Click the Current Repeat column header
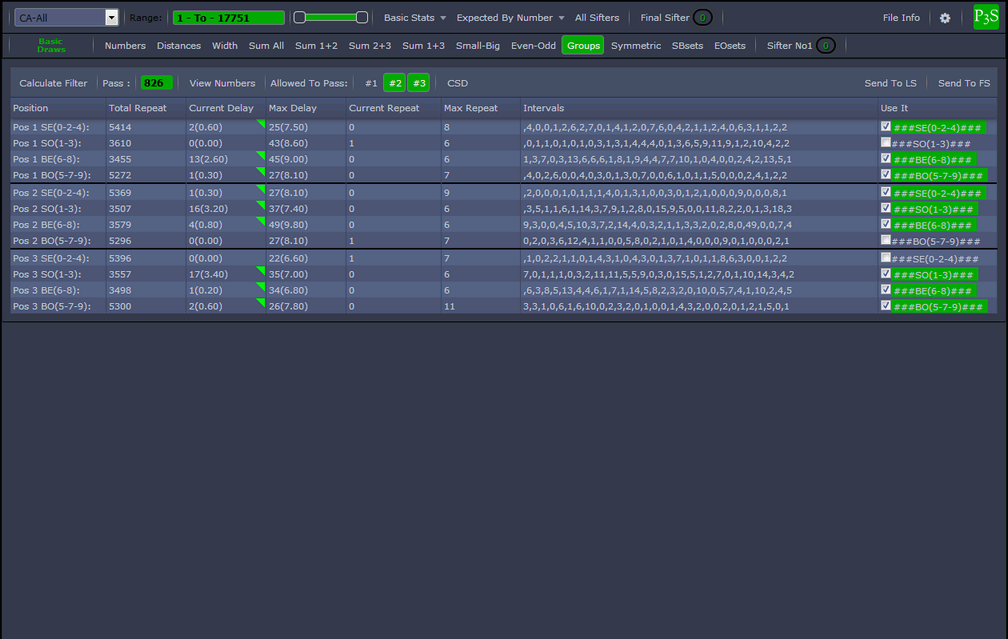 pyautogui.click(x=384, y=108)
